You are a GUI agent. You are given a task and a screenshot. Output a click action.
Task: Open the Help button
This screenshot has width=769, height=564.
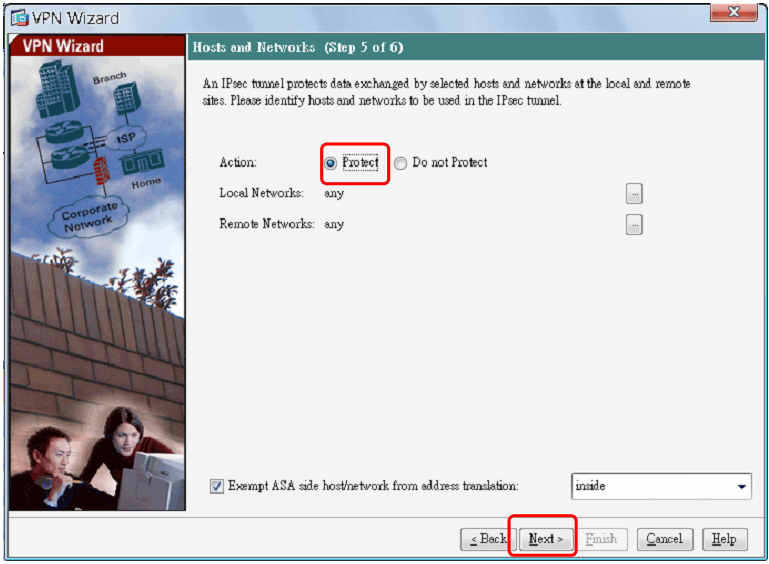point(724,539)
